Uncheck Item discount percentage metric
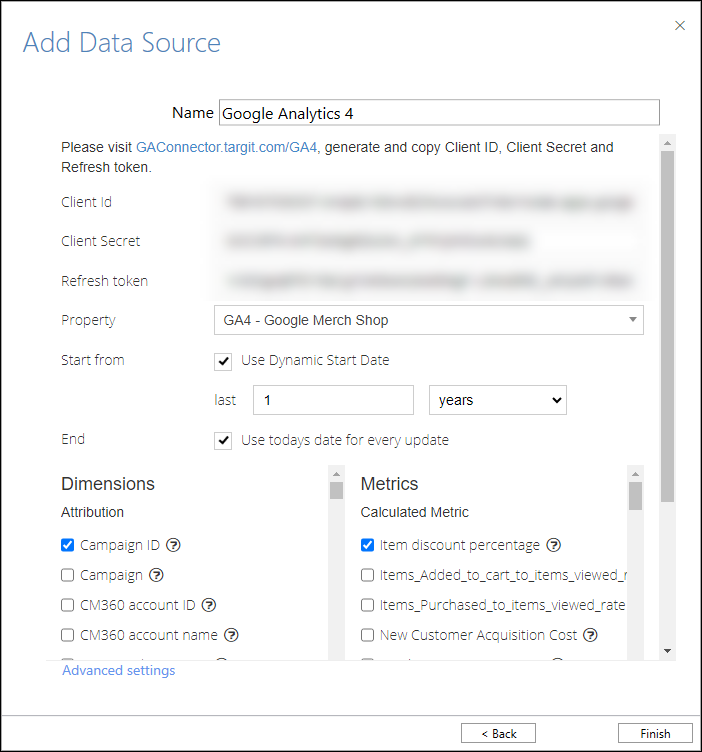 (x=367, y=545)
